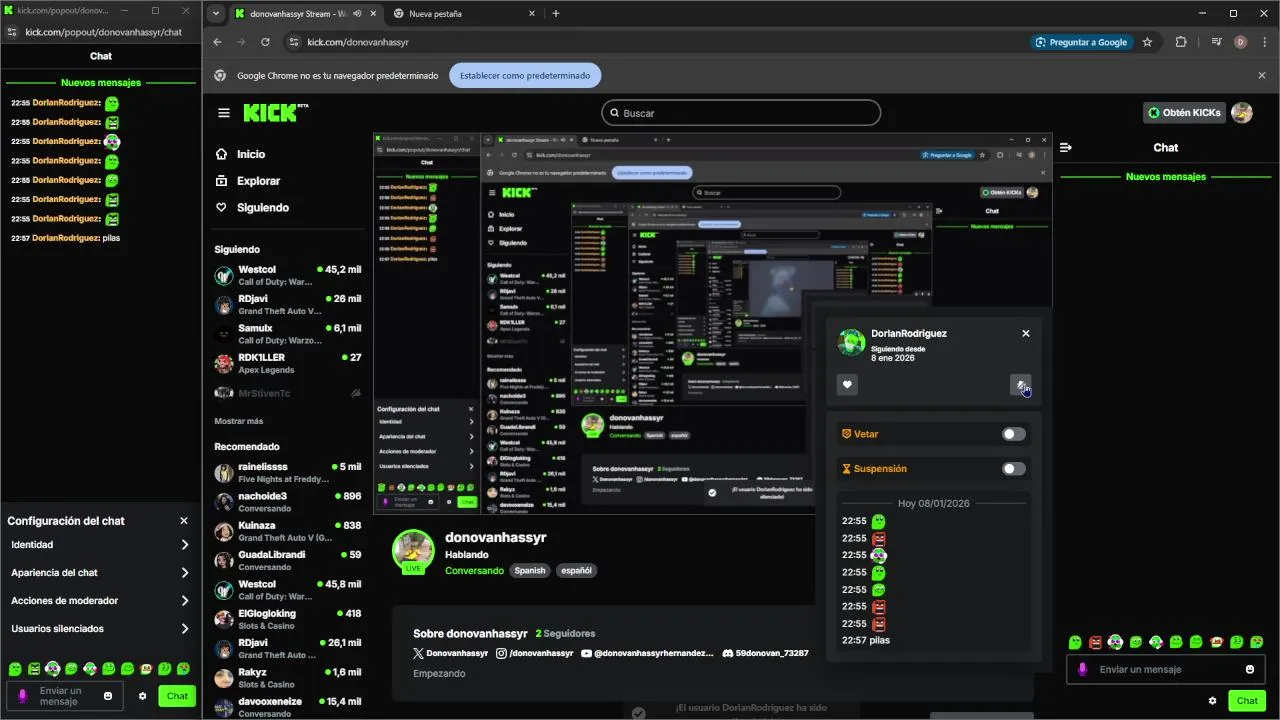Screen dimensions: 1280x720
Task: Bookmark this page with the star icon
Action: 1147,42
